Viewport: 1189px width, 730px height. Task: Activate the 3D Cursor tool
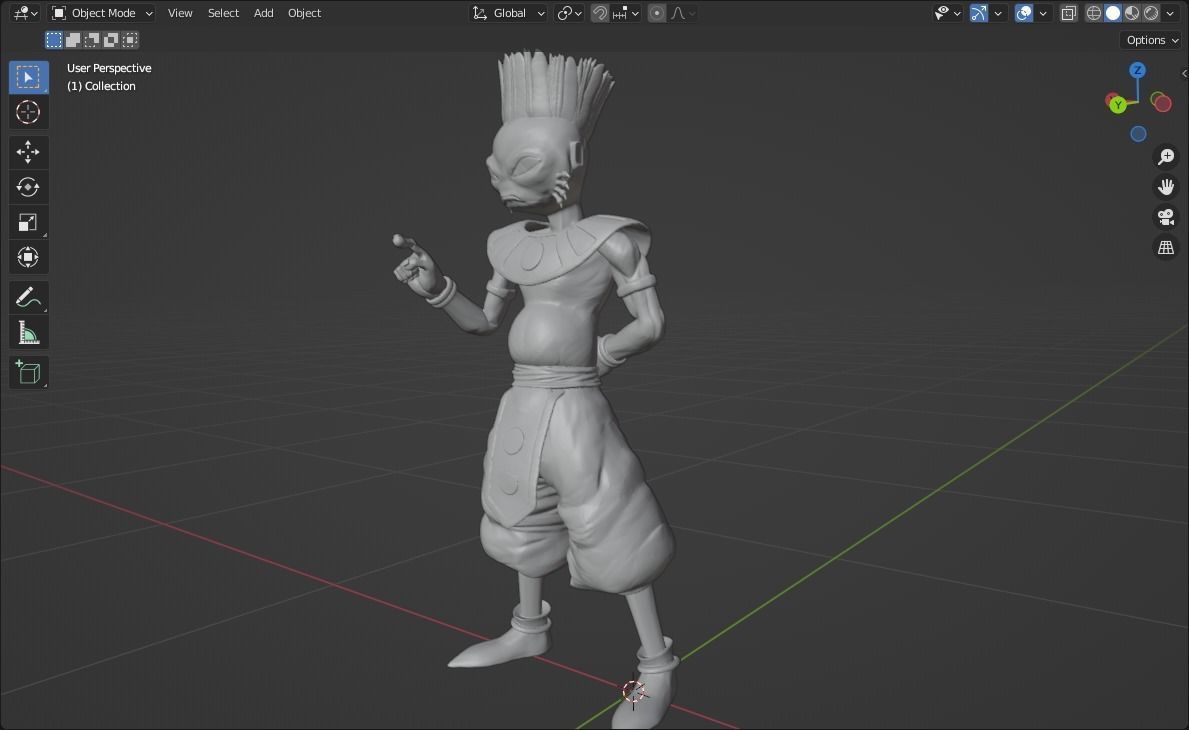pos(28,112)
